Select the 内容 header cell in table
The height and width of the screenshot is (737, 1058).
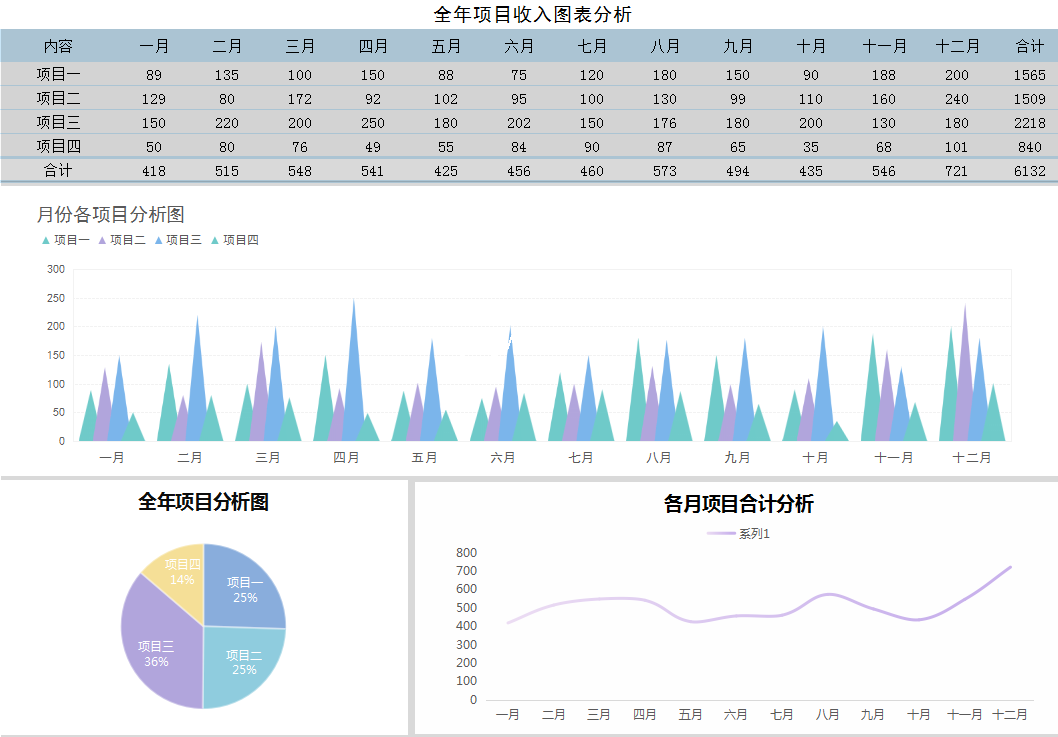[x=58, y=46]
